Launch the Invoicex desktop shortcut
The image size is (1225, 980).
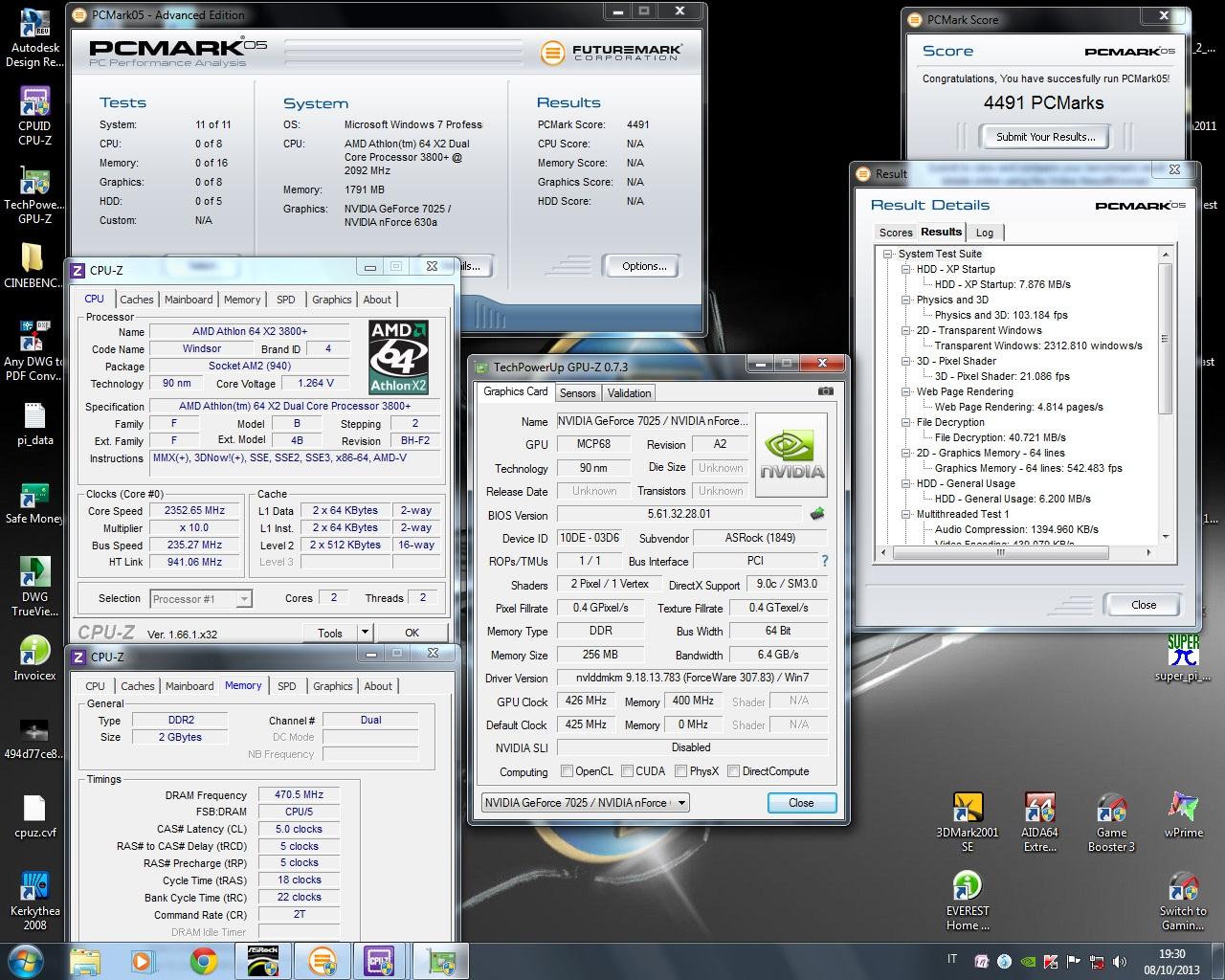34,658
